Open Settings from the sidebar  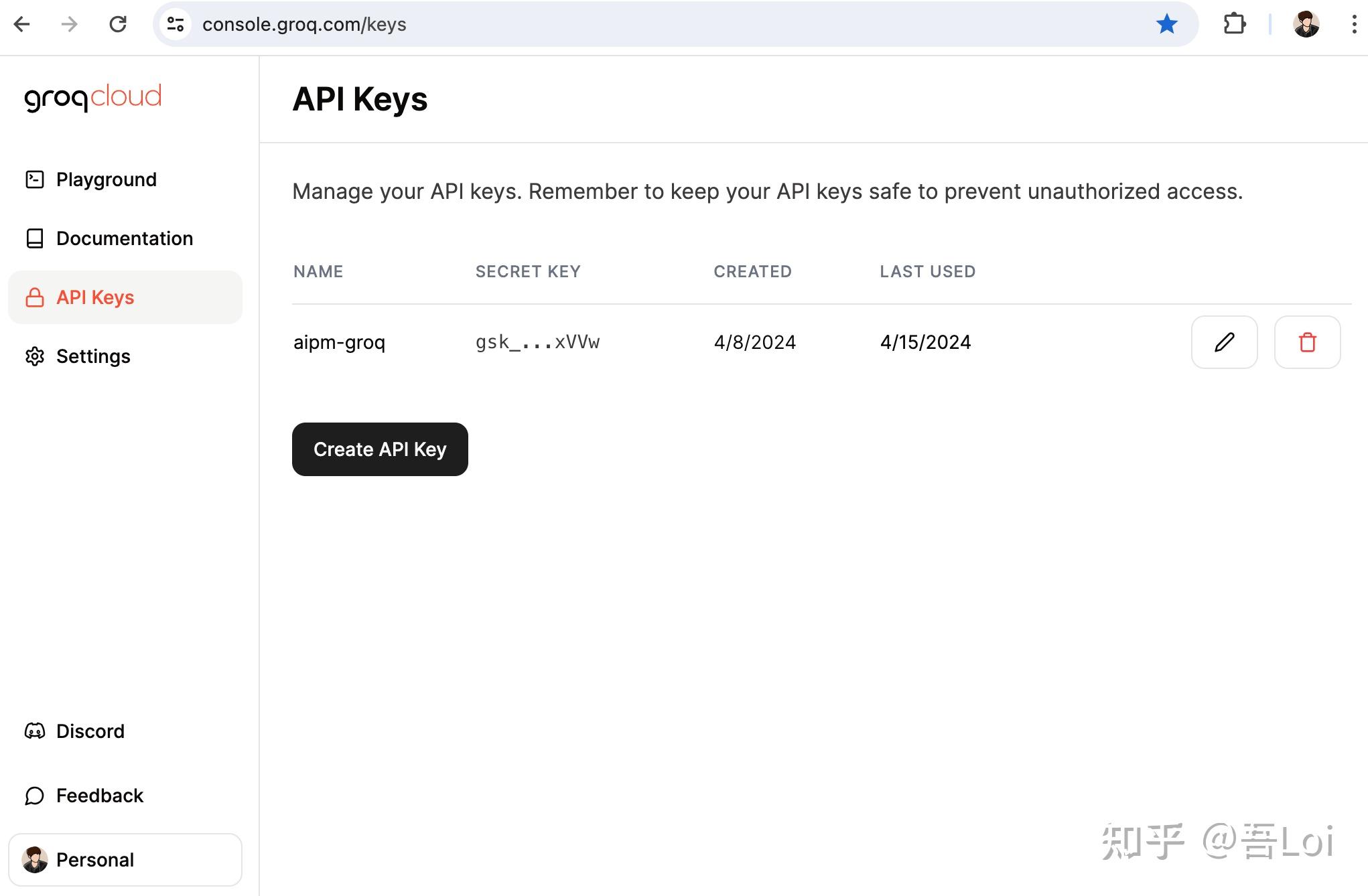pyautogui.click(x=93, y=356)
